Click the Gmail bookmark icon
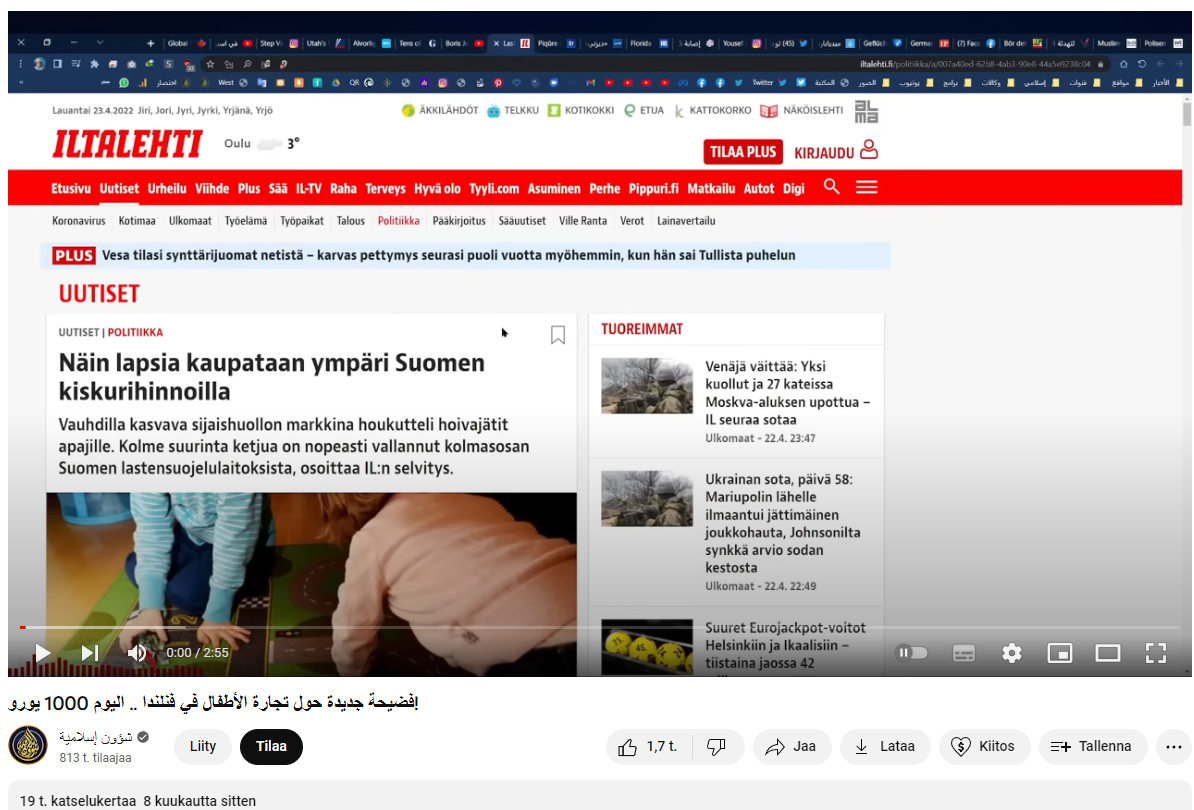1194x810 pixels. [590, 82]
